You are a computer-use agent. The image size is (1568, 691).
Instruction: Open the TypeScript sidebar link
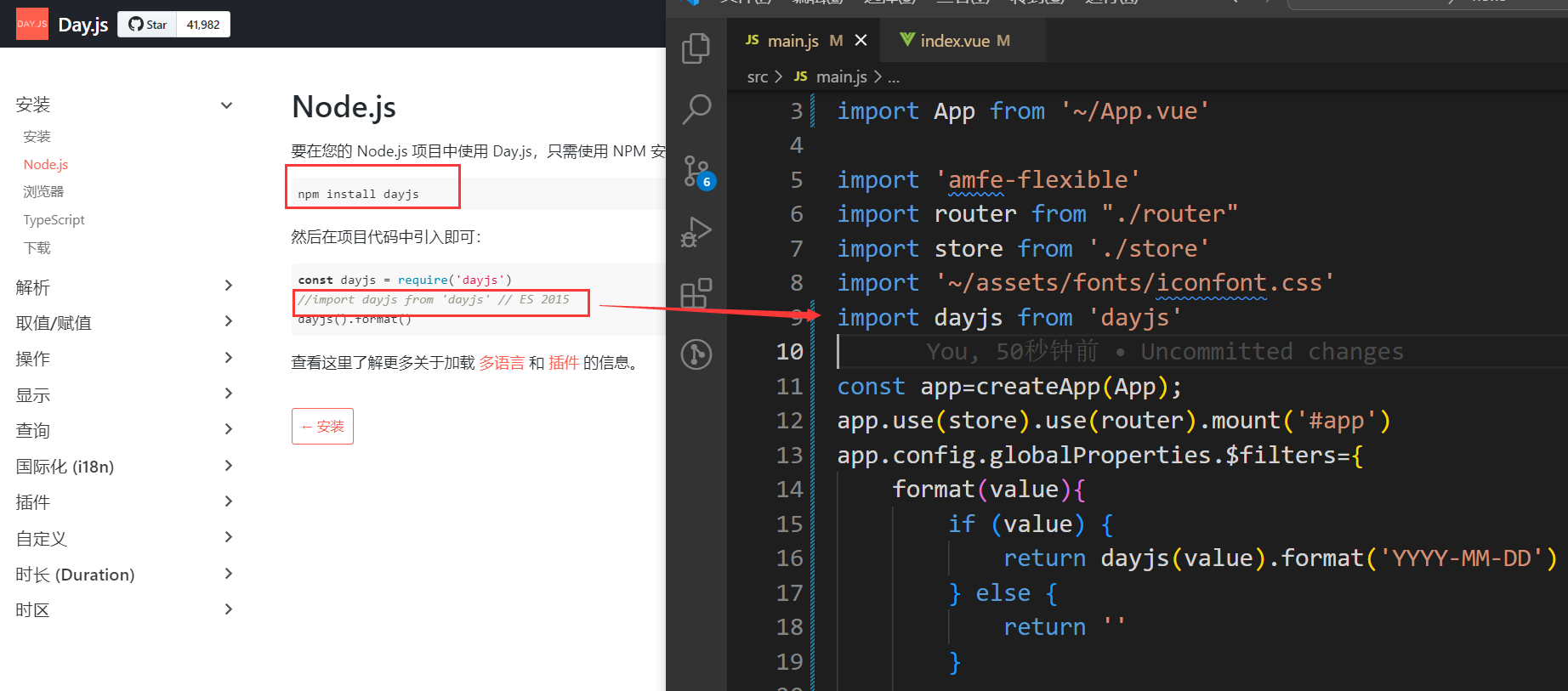pos(54,220)
